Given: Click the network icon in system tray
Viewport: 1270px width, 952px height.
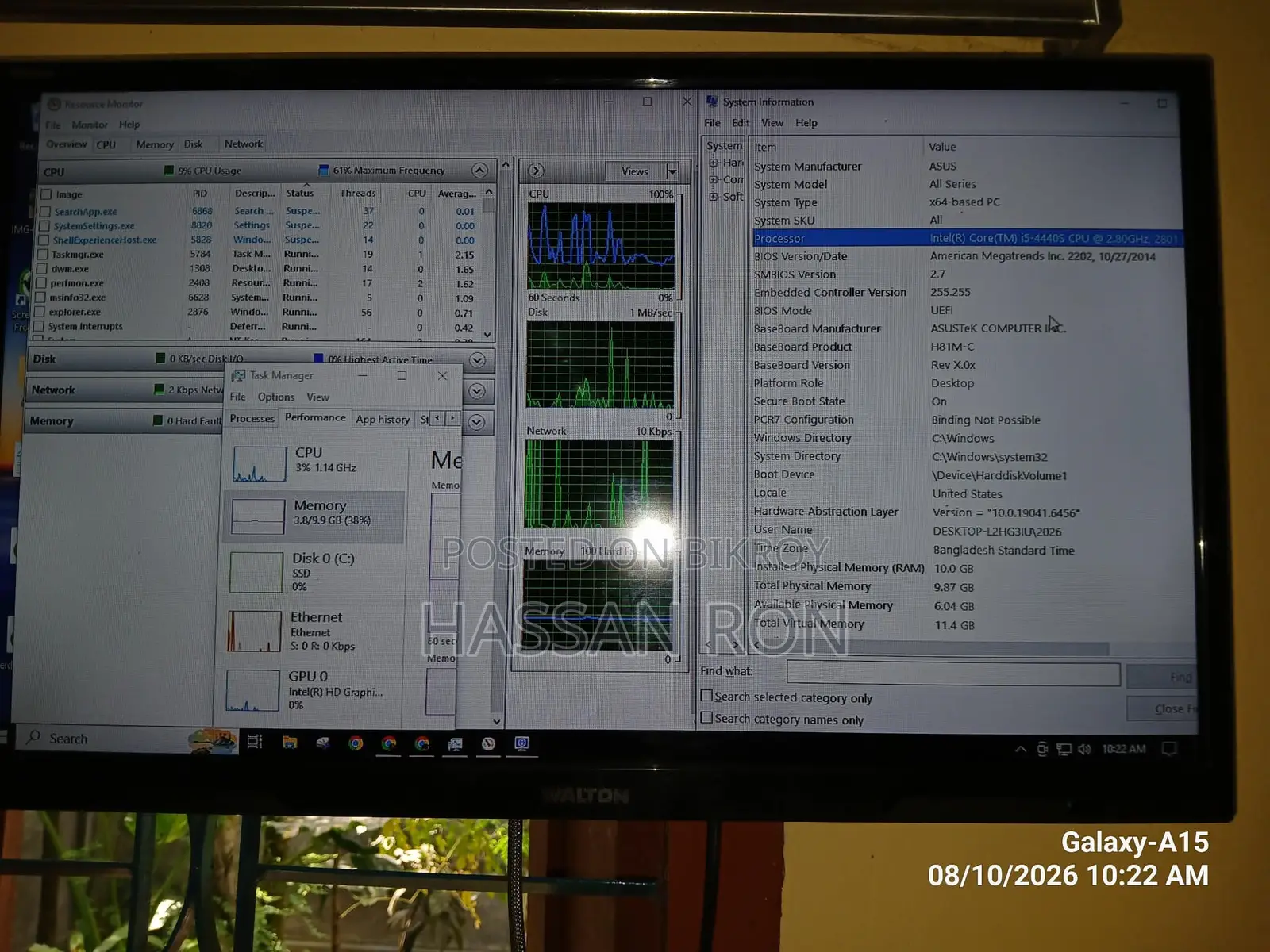Looking at the screenshot, I should 1064,749.
